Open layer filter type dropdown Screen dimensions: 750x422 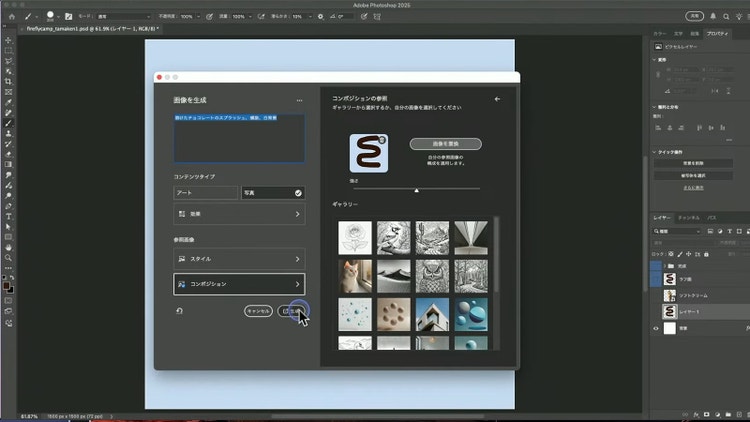pos(677,231)
